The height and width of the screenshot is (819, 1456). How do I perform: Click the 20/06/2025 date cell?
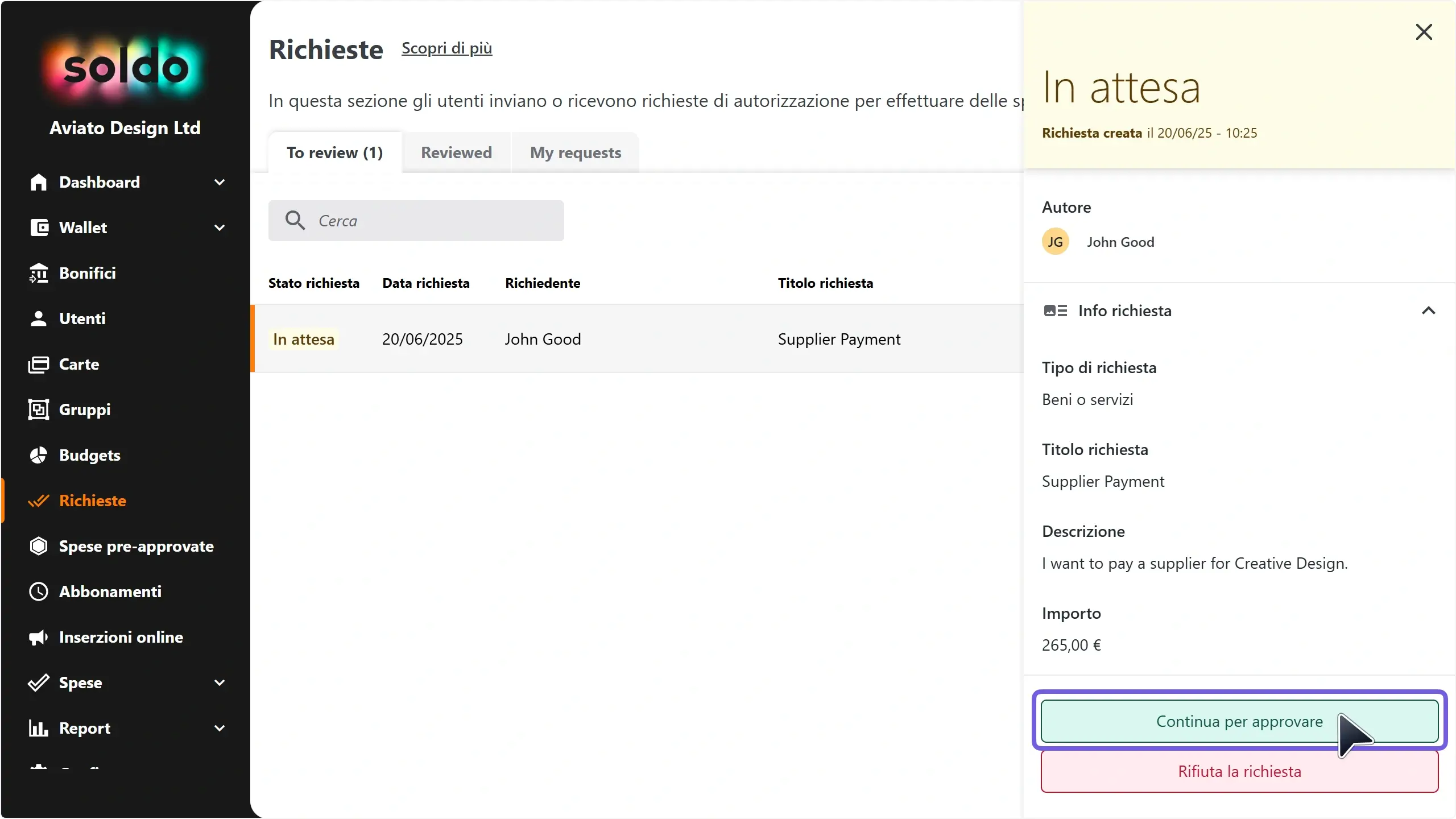coord(422,339)
